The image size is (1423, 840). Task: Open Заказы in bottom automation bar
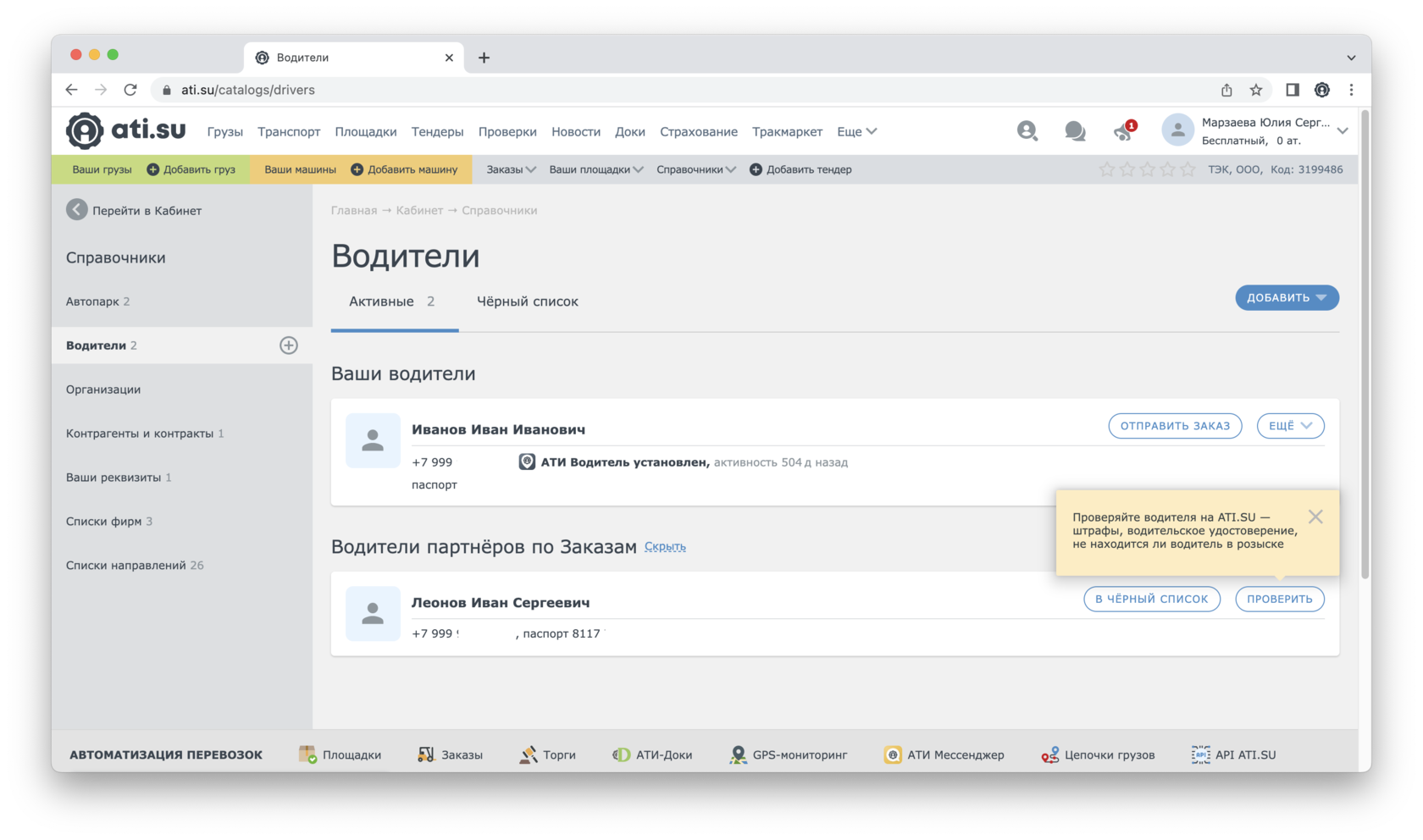pos(450,754)
